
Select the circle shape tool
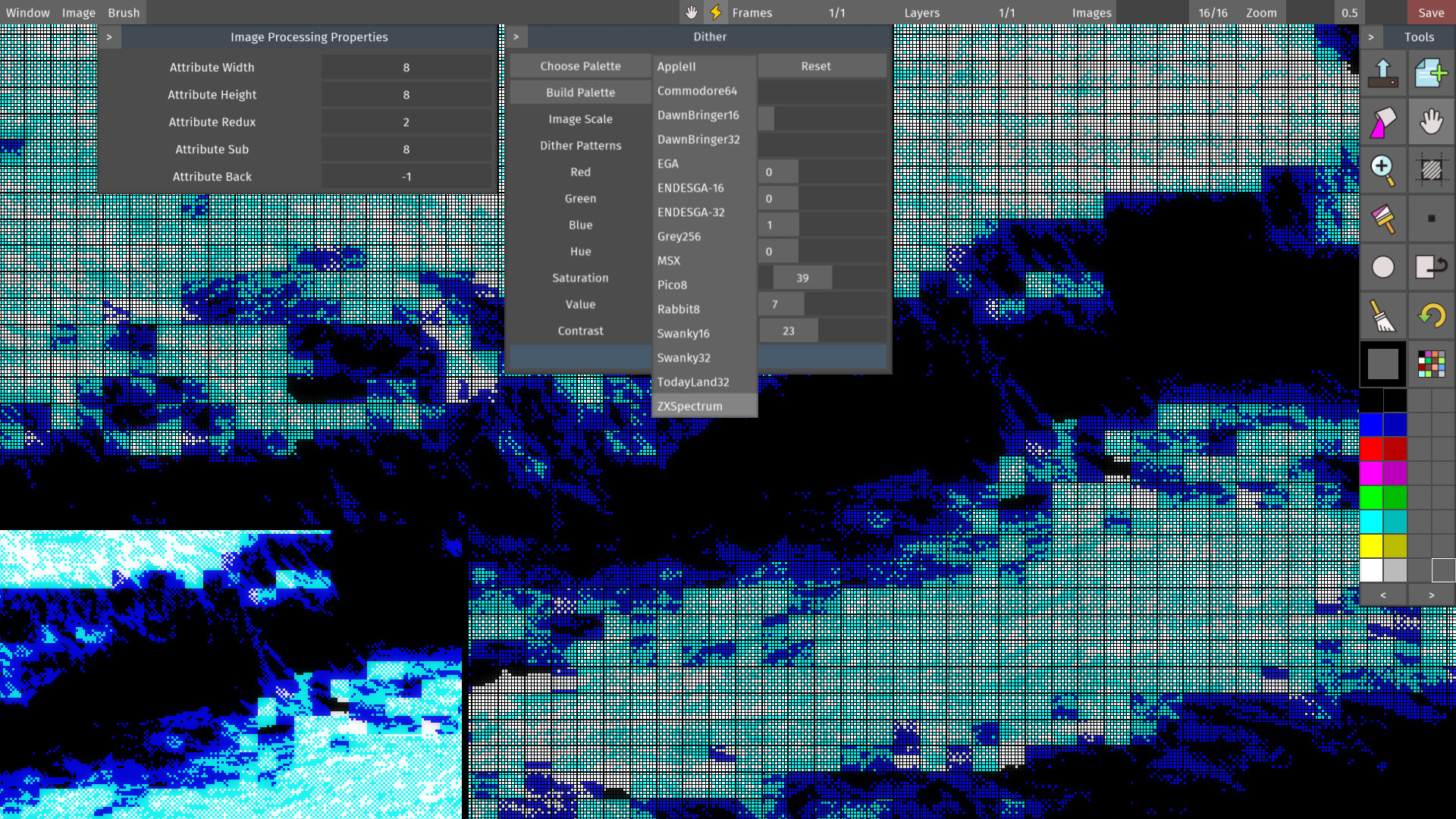click(1382, 267)
